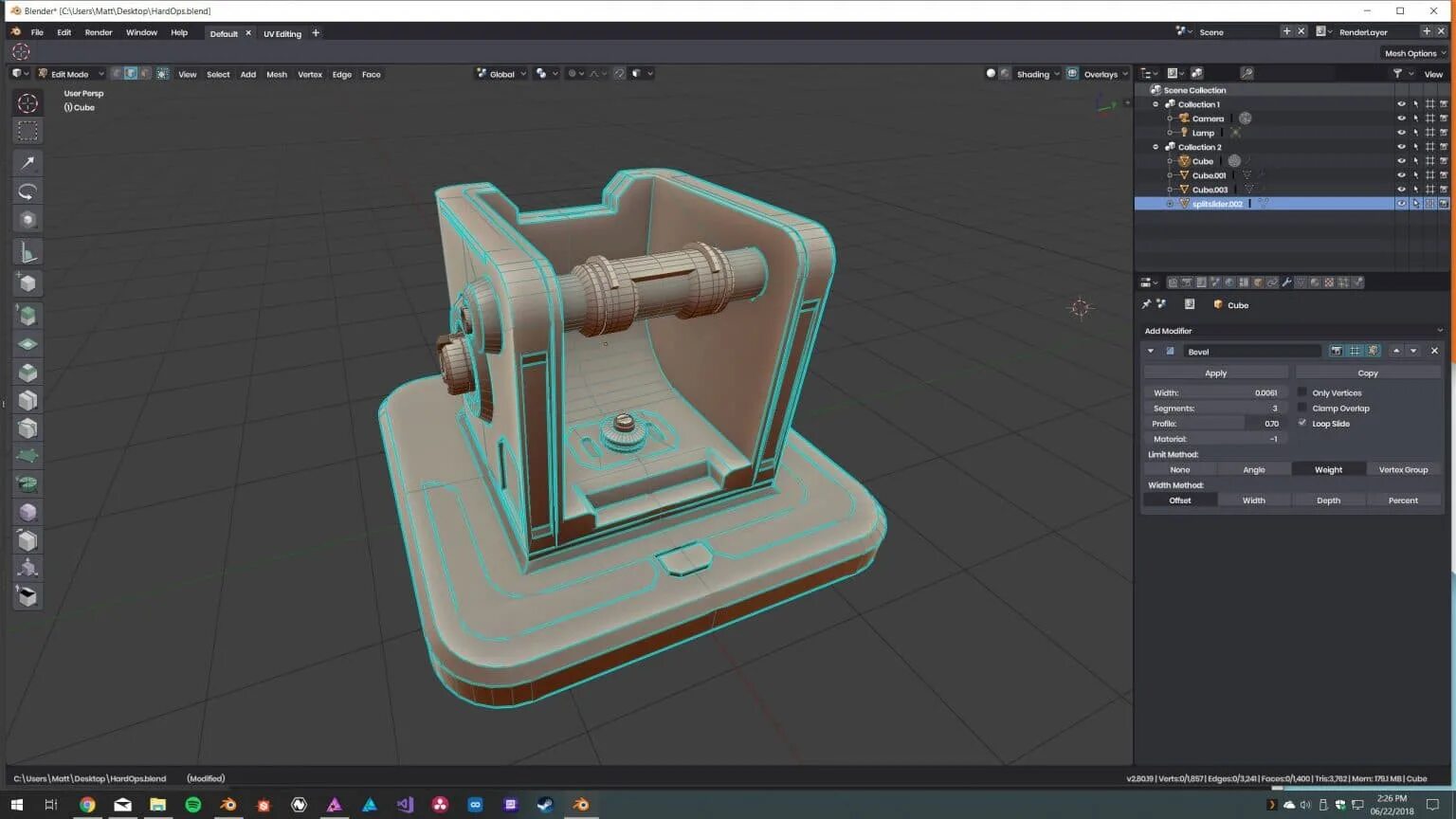The width and height of the screenshot is (1456, 819).
Task: Select the Inset Faces tool
Action: pyautogui.click(x=27, y=344)
